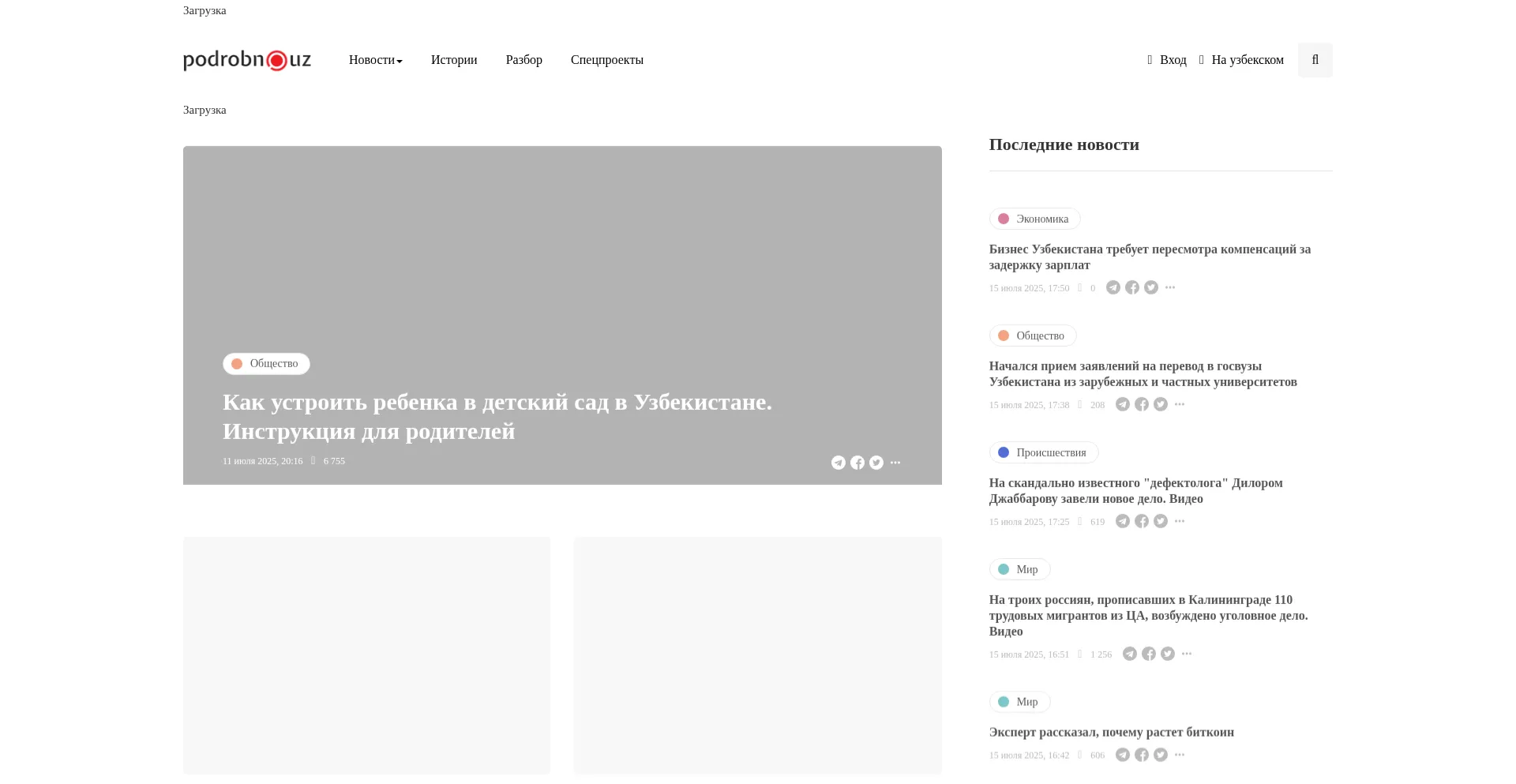Expand the Новости dropdown menu
The height and width of the screenshot is (784, 1516).
coord(375,60)
